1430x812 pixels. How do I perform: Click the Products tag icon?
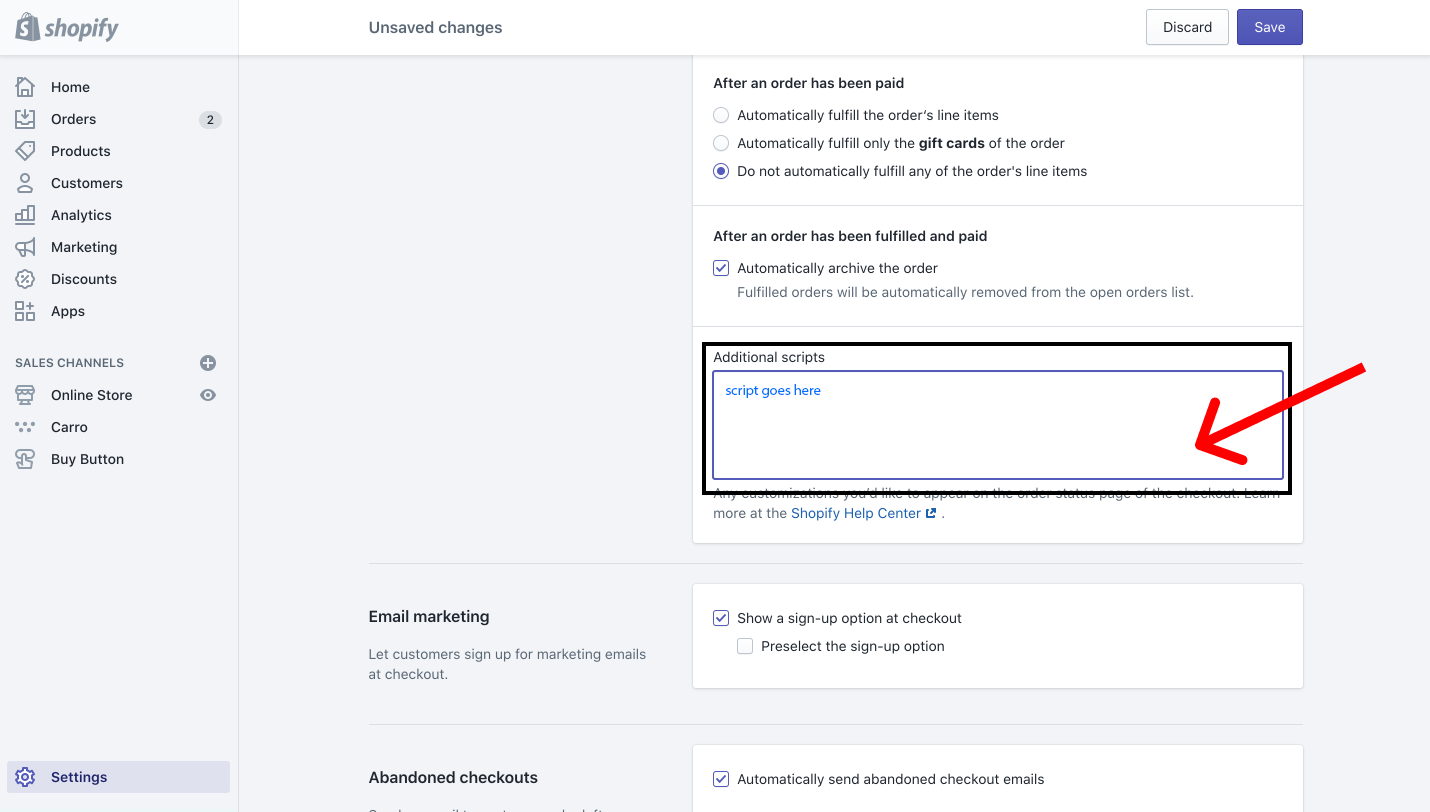(x=25, y=151)
